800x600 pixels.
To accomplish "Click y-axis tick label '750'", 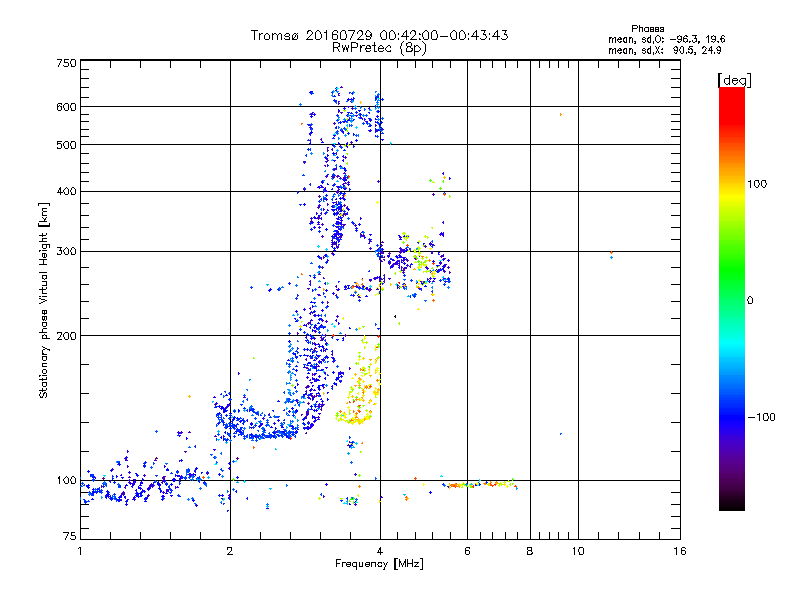I will pos(66,63).
